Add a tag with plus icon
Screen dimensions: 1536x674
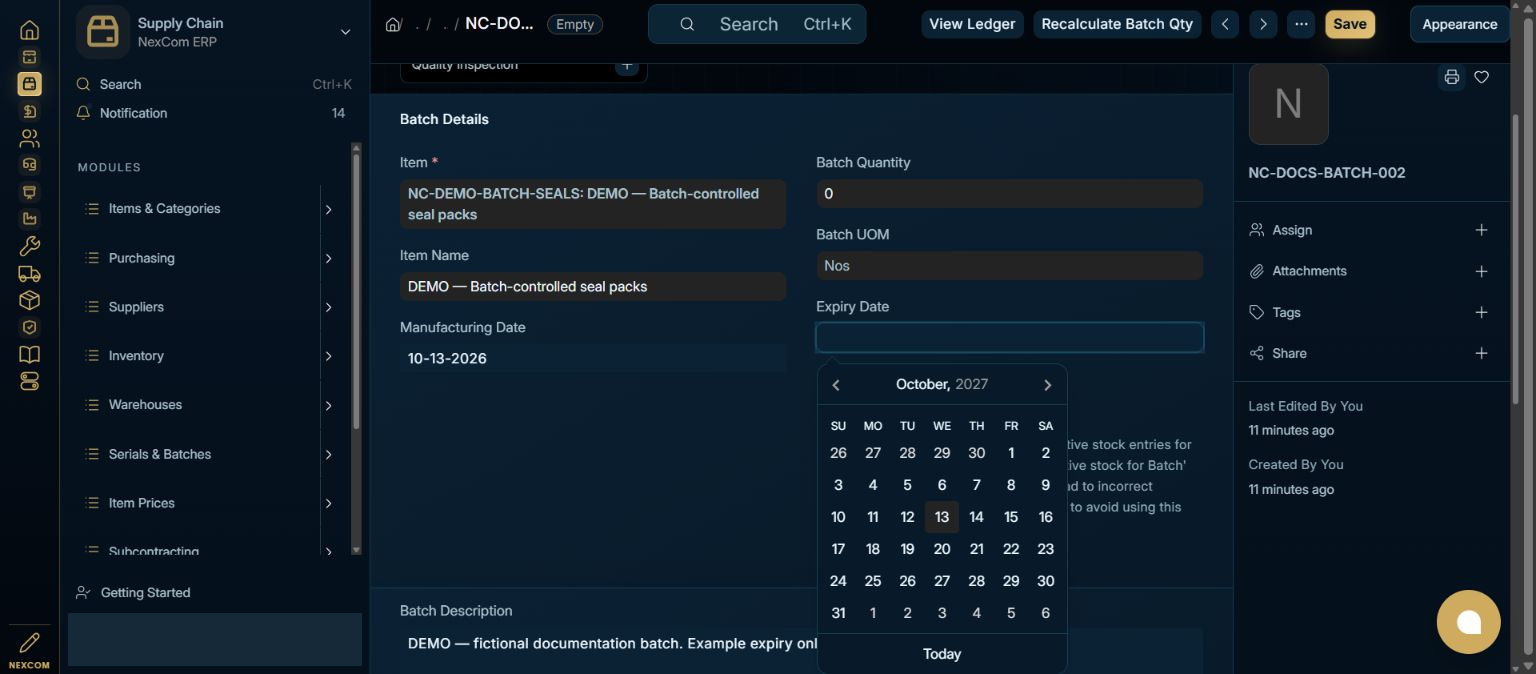coord(1481,312)
